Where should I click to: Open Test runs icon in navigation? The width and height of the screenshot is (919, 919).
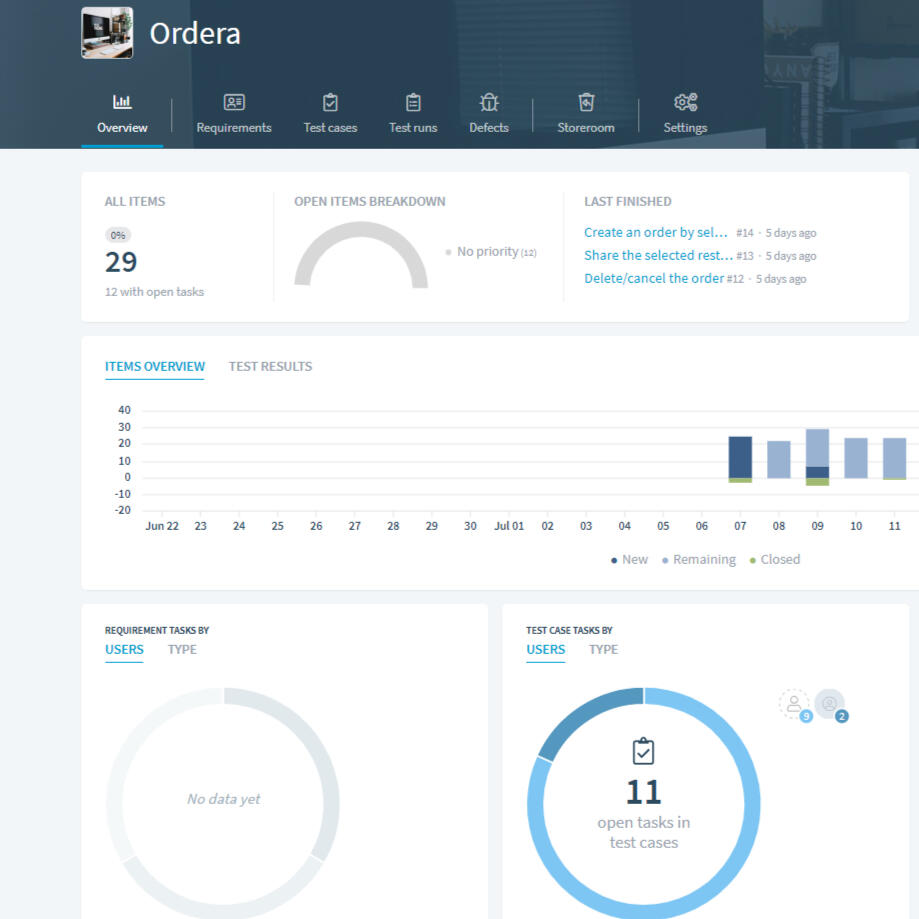point(413,102)
